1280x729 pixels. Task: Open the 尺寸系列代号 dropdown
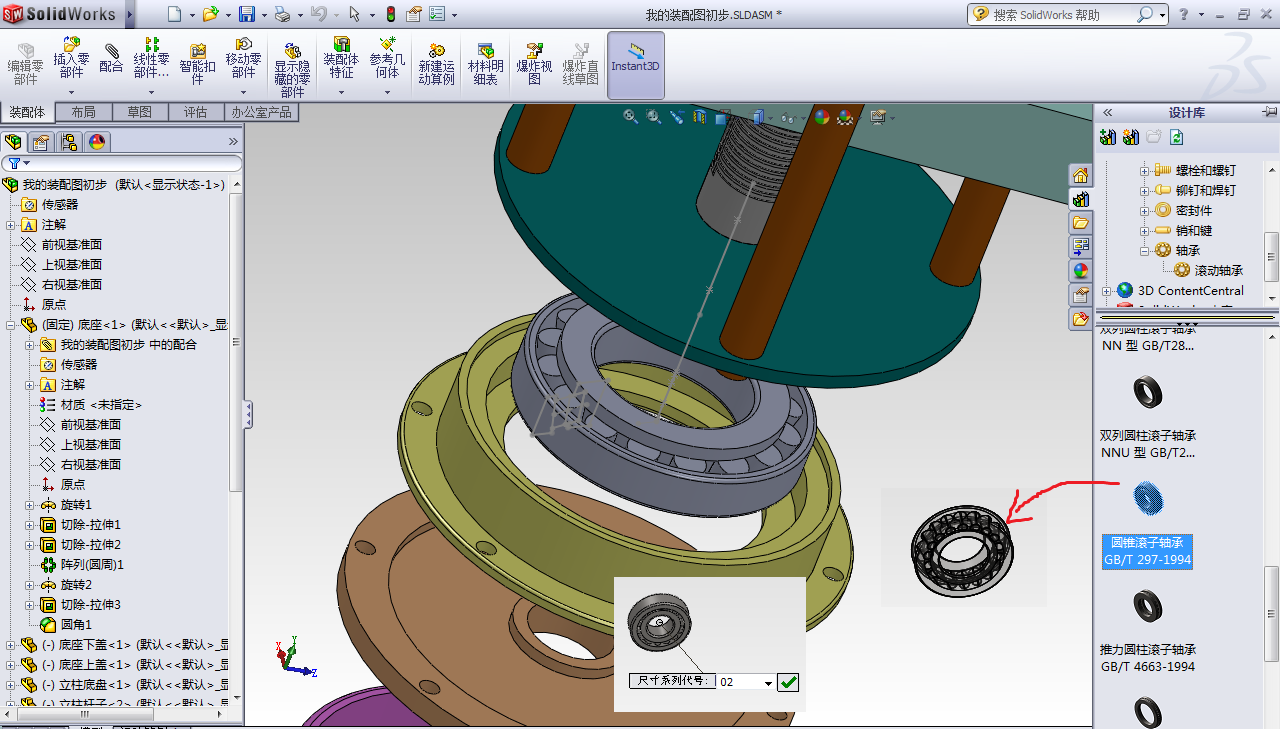768,682
